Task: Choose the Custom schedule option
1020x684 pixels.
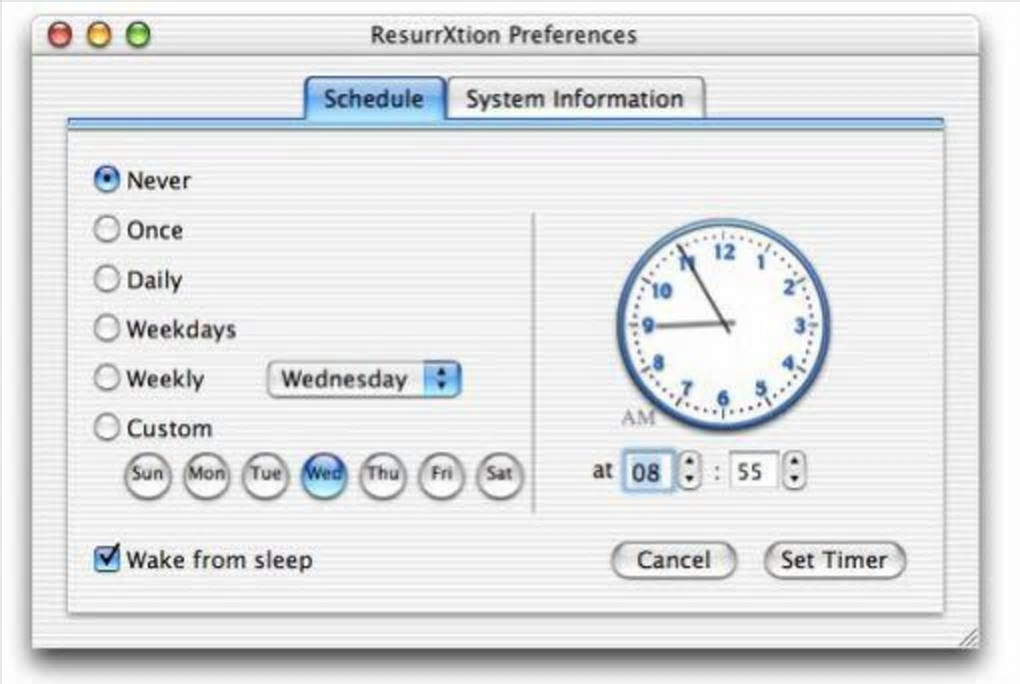Action: (106, 428)
